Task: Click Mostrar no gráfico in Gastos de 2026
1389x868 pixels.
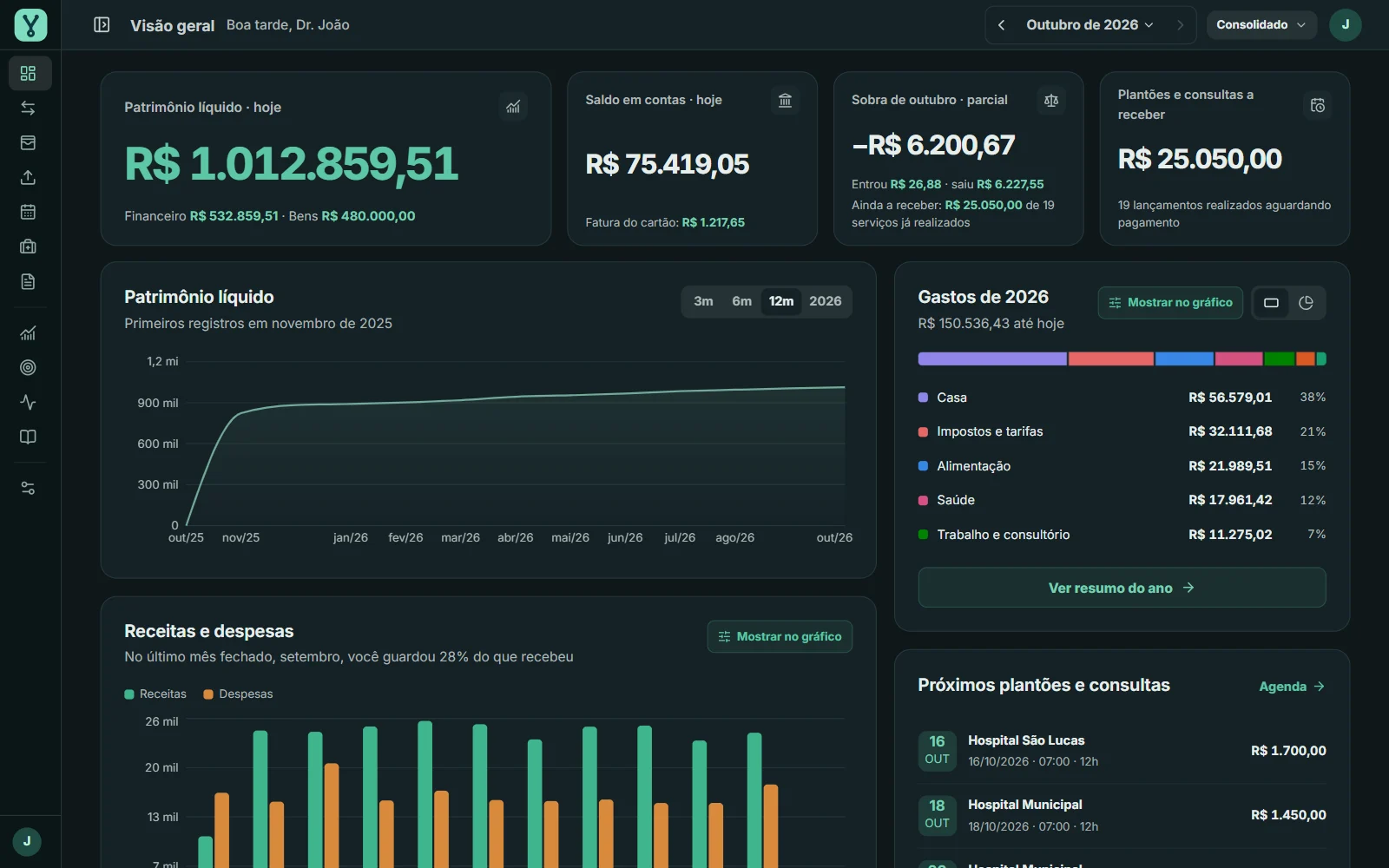Action: pos(1170,303)
